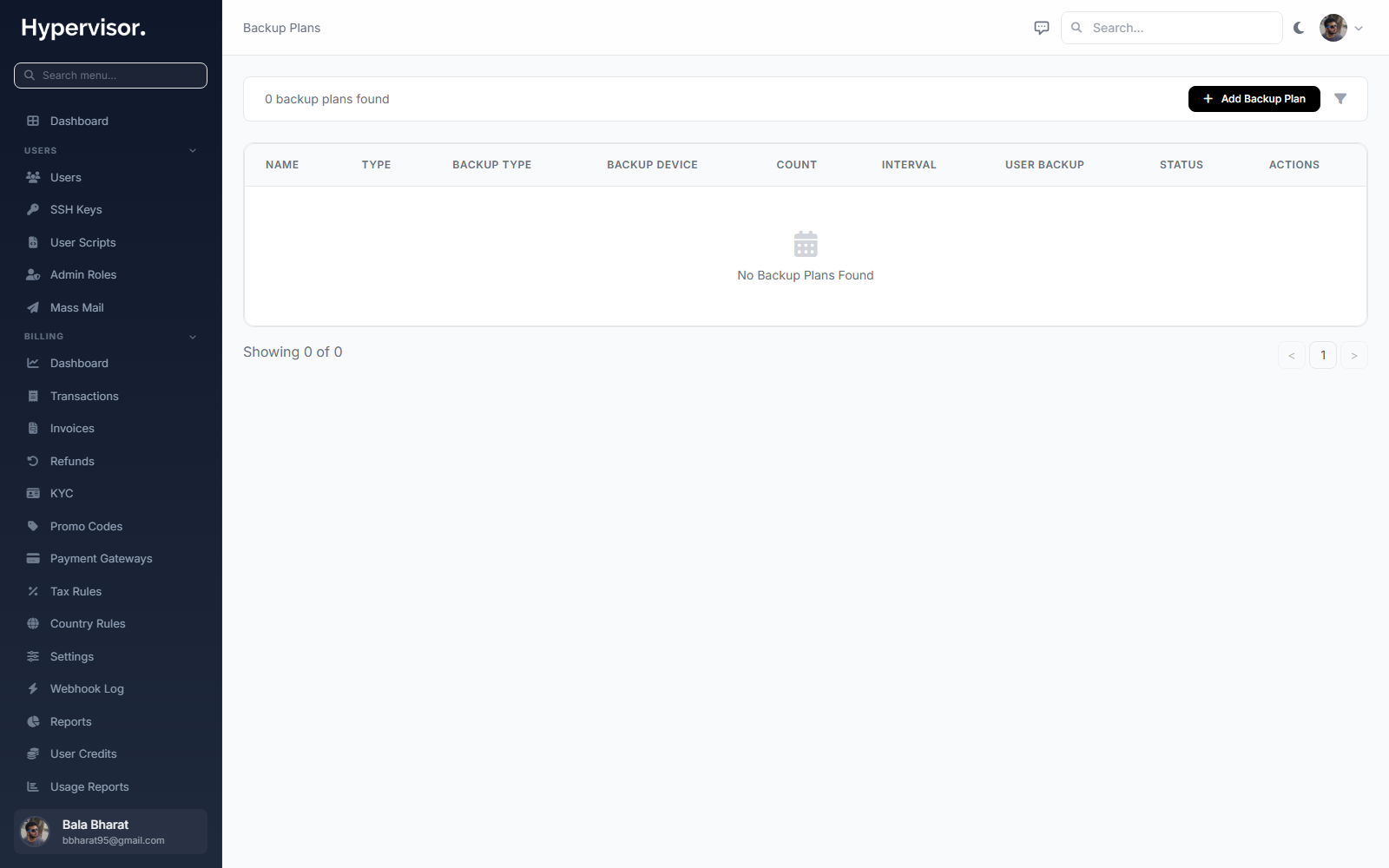Image resolution: width=1389 pixels, height=868 pixels.
Task: Click the KYC id card icon
Action: [x=33, y=493]
